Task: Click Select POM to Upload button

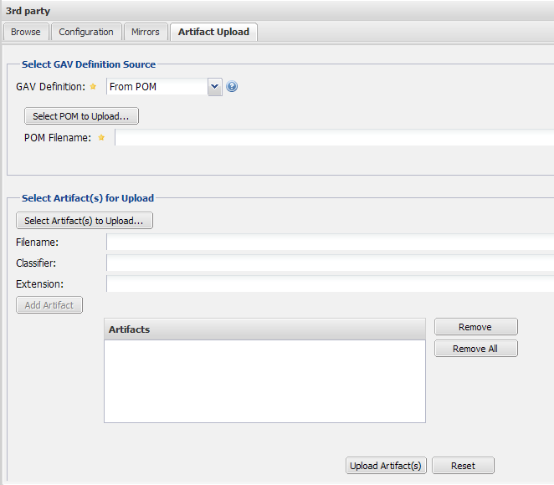Action: click(81, 116)
